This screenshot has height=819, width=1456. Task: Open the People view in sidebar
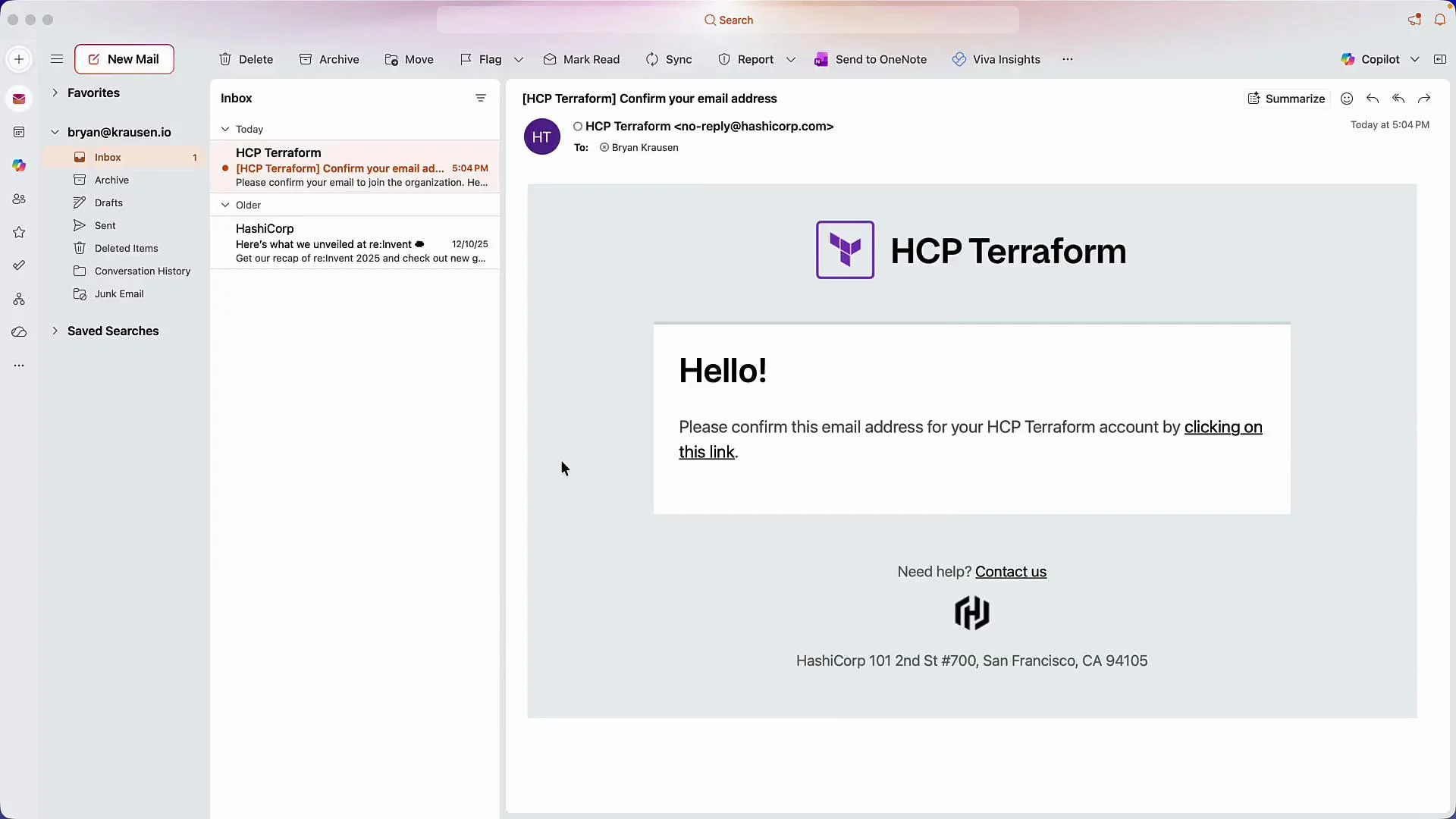19,199
